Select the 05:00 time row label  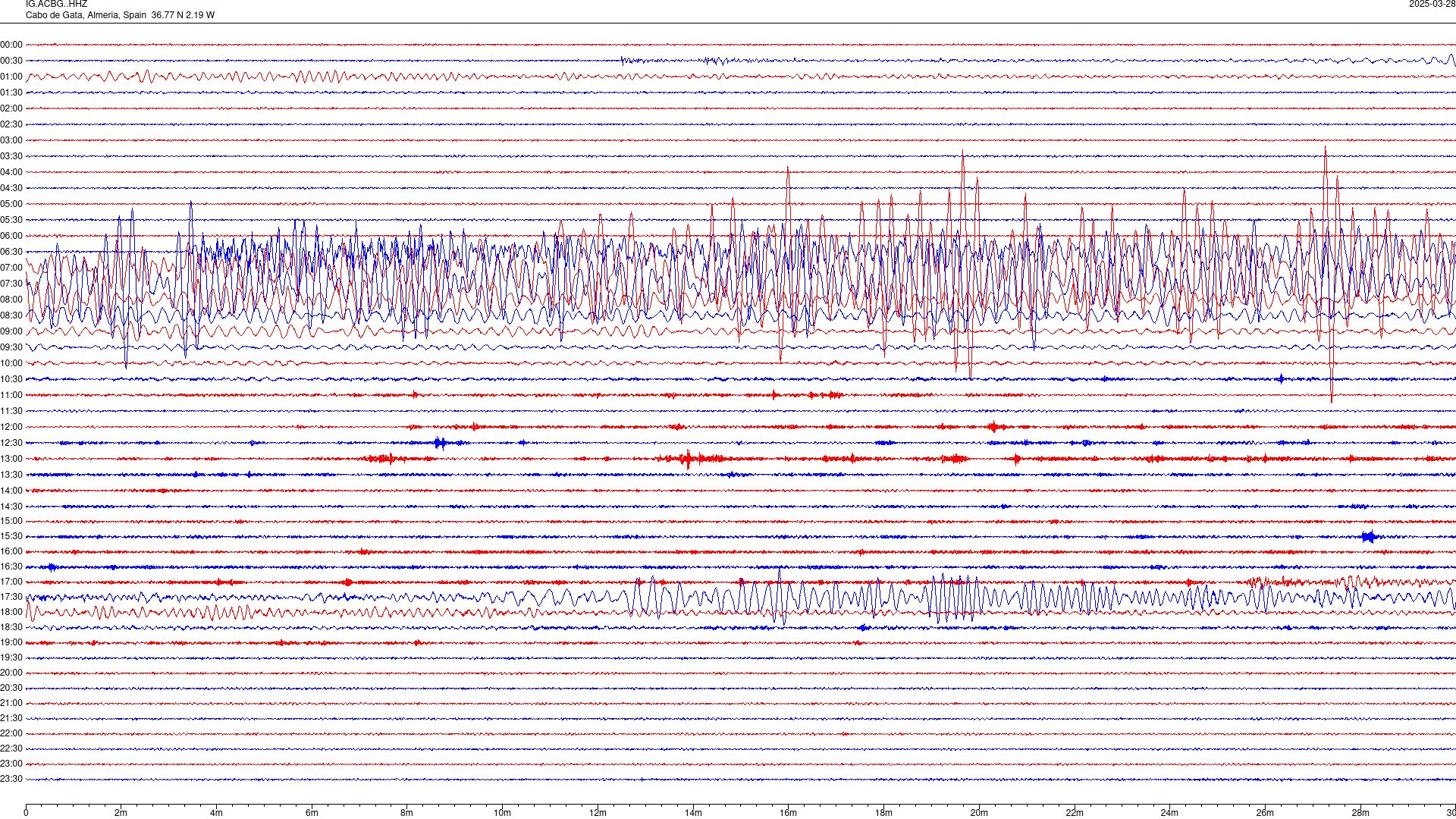[11, 204]
